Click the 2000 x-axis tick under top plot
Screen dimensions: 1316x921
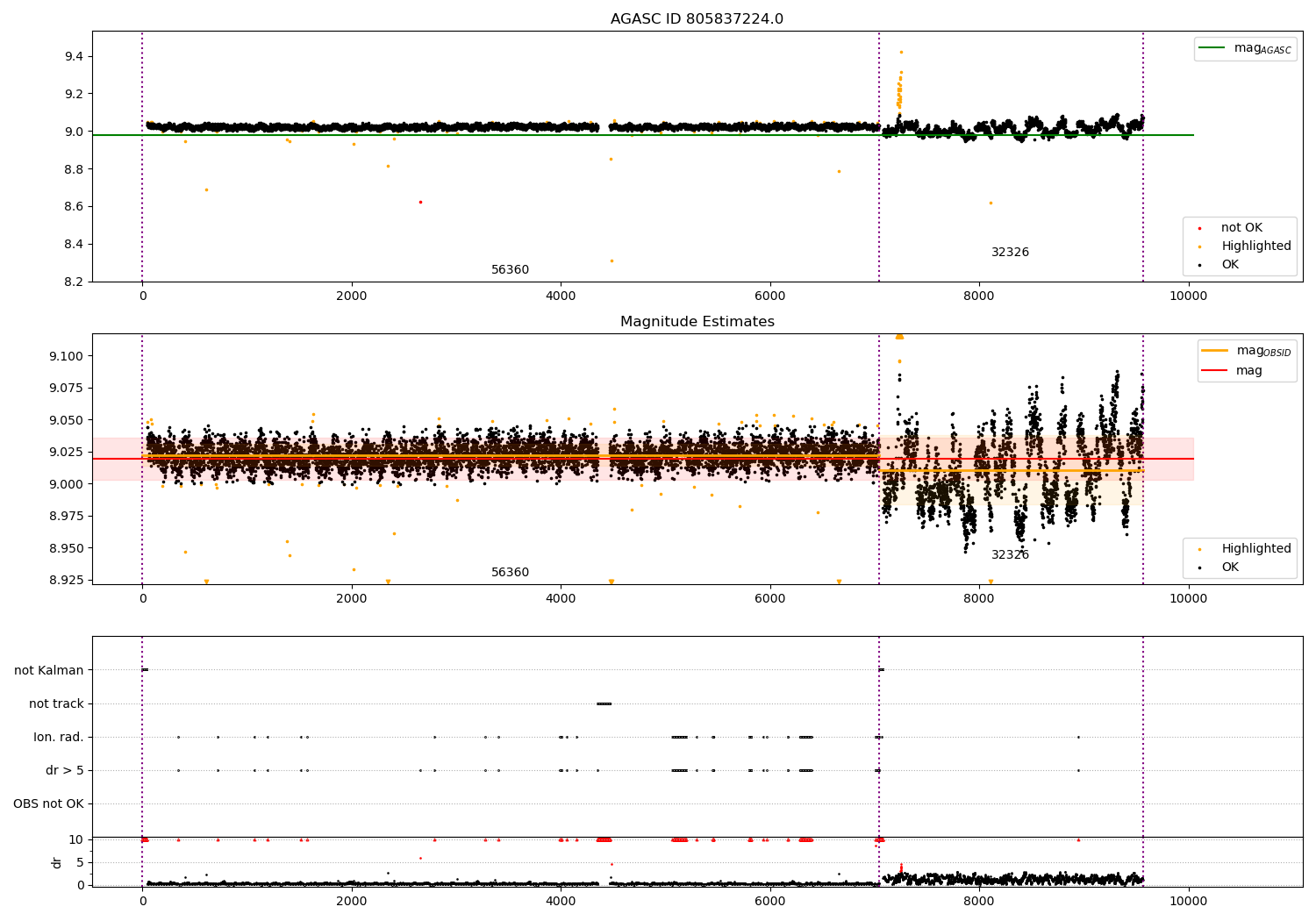[352, 296]
